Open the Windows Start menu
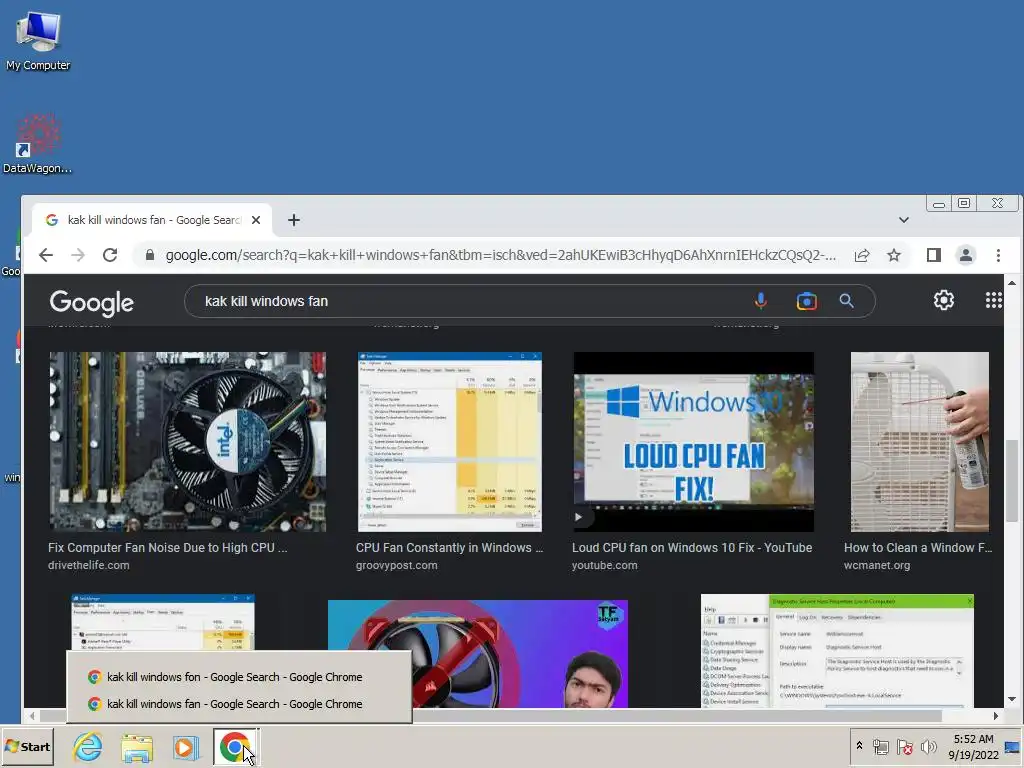Image resolution: width=1024 pixels, height=768 pixels. click(x=27, y=746)
